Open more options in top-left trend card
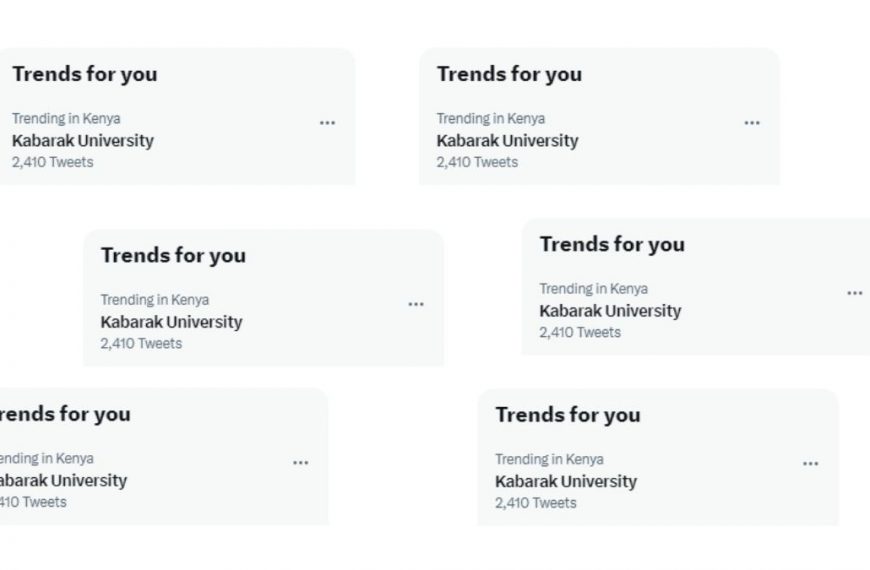The width and height of the screenshot is (870, 570). (327, 123)
